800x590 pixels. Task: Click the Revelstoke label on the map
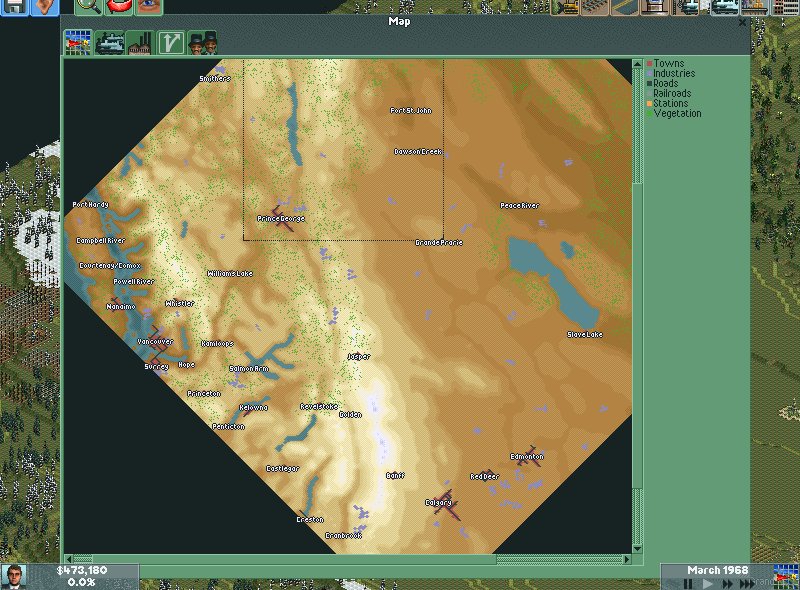(319, 407)
